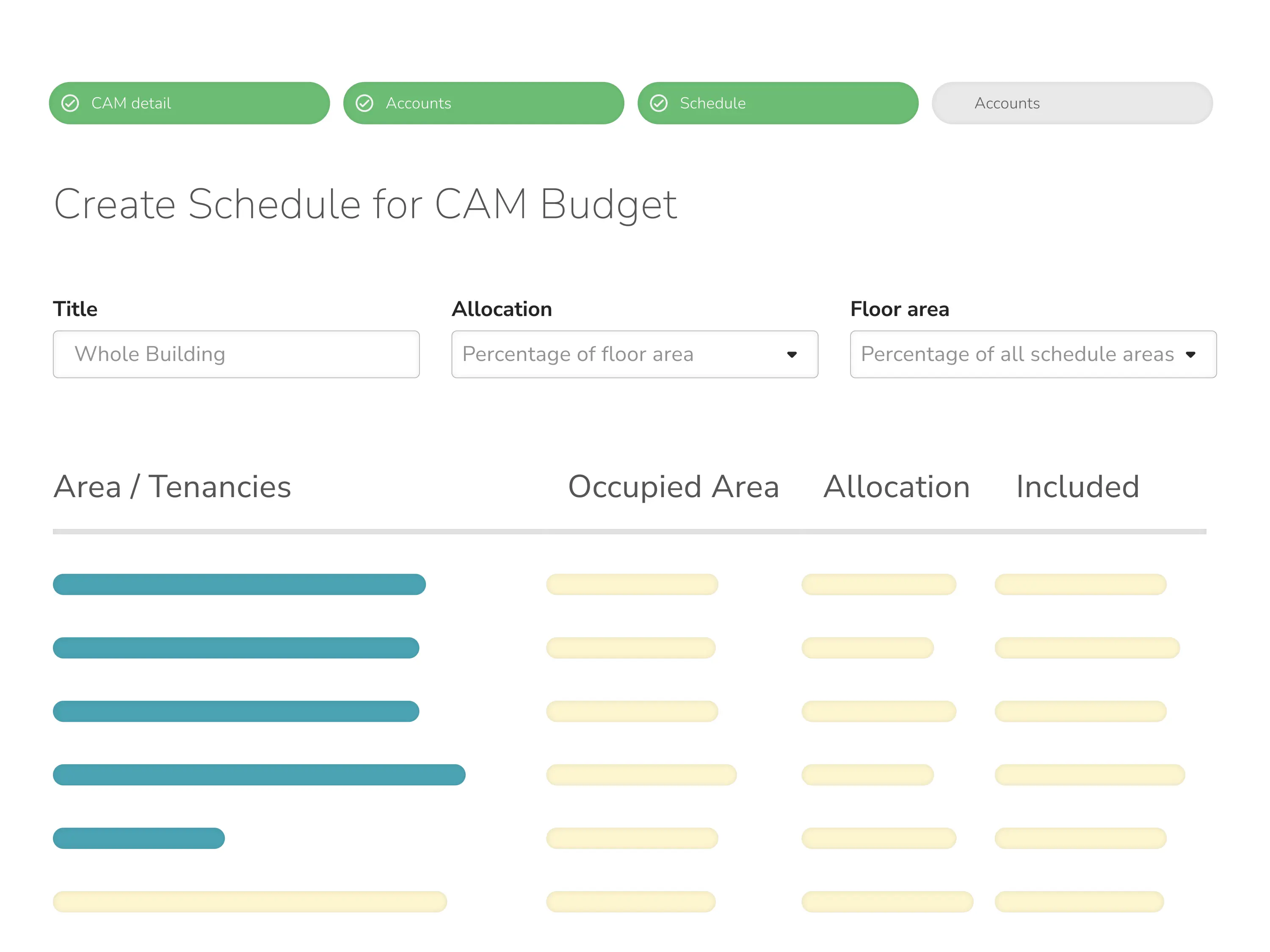Click the Occupied Area column header

674,487
